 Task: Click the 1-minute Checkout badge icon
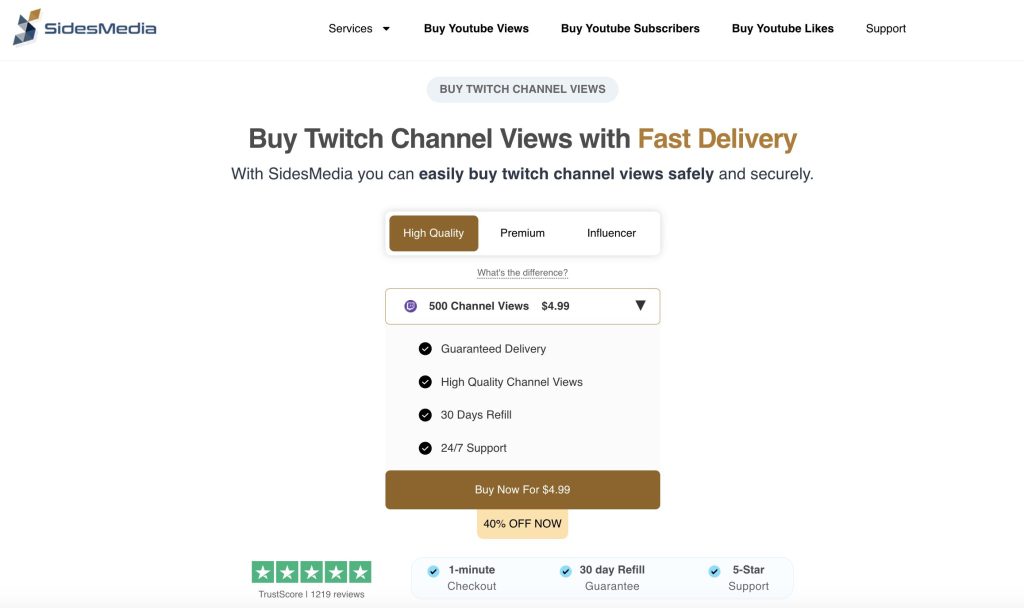(433, 570)
